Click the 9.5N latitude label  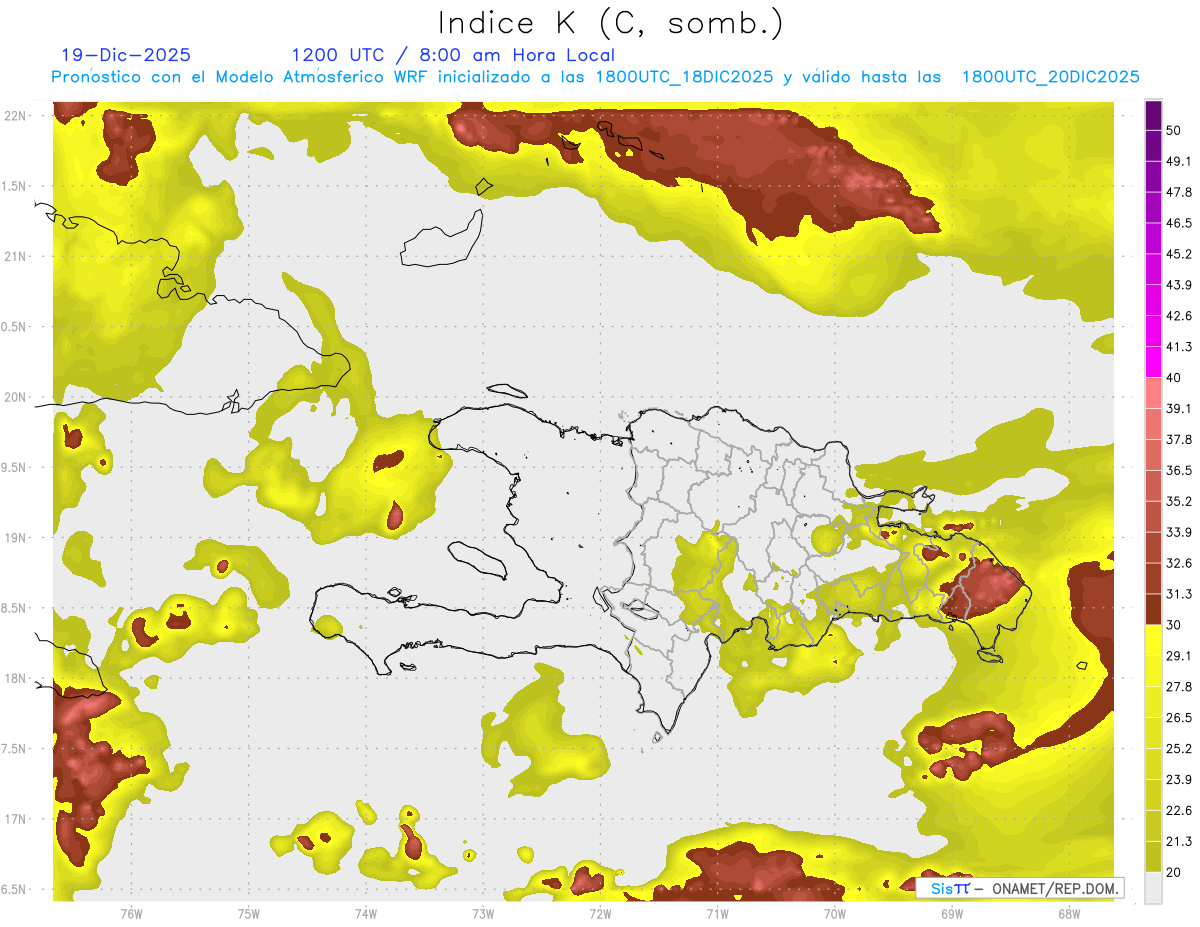14,467
